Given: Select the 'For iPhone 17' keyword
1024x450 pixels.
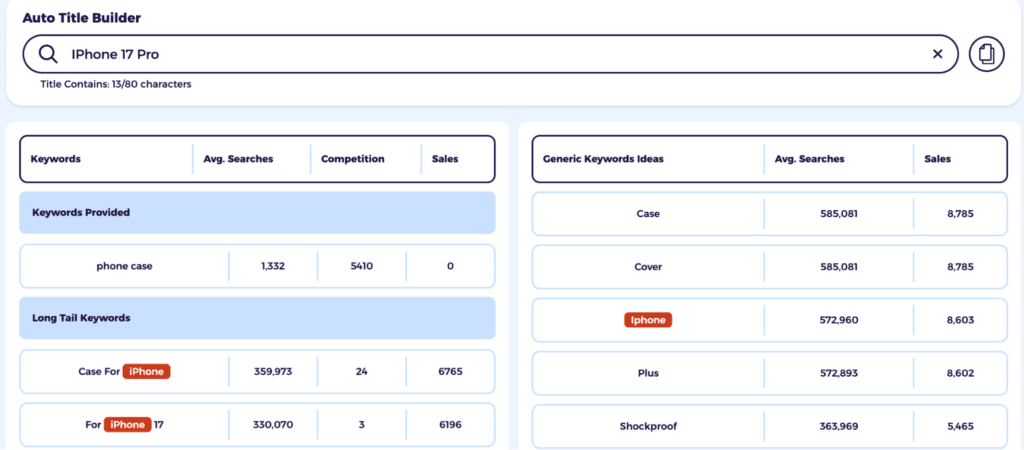Looking at the screenshot, I should (x=257, y=425).
